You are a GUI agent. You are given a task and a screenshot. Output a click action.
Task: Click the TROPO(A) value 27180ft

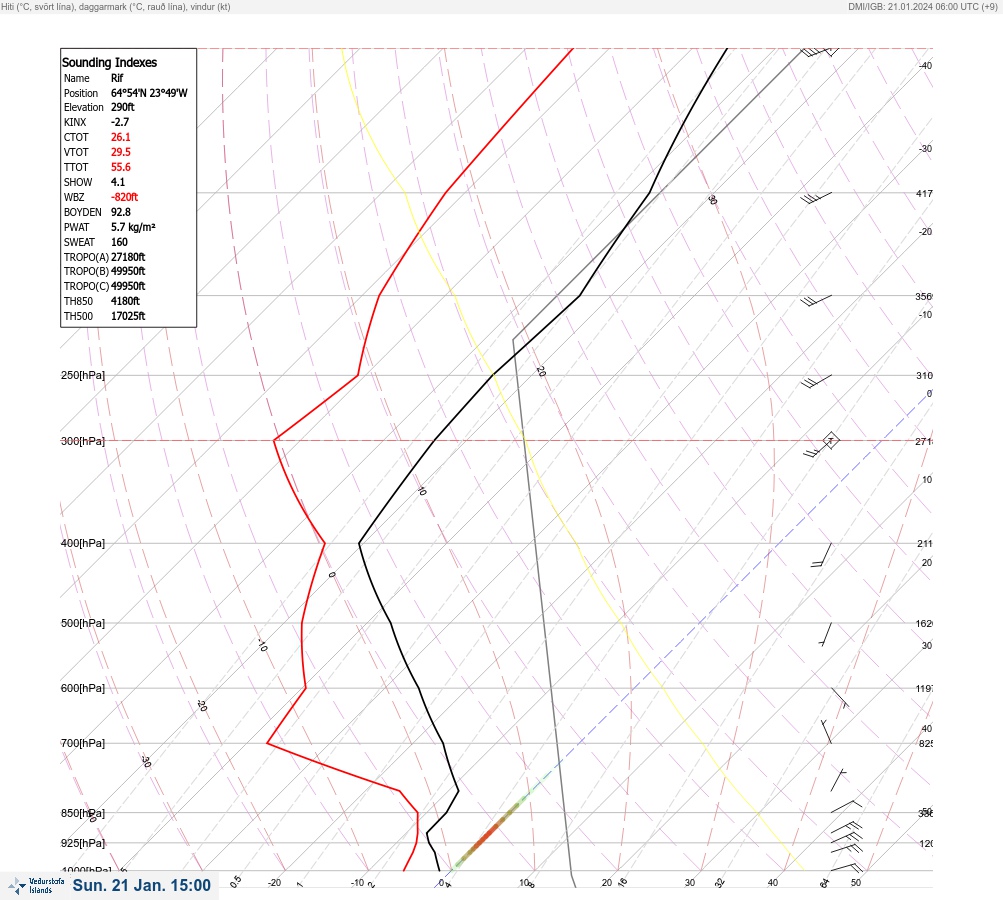[128, 257]
